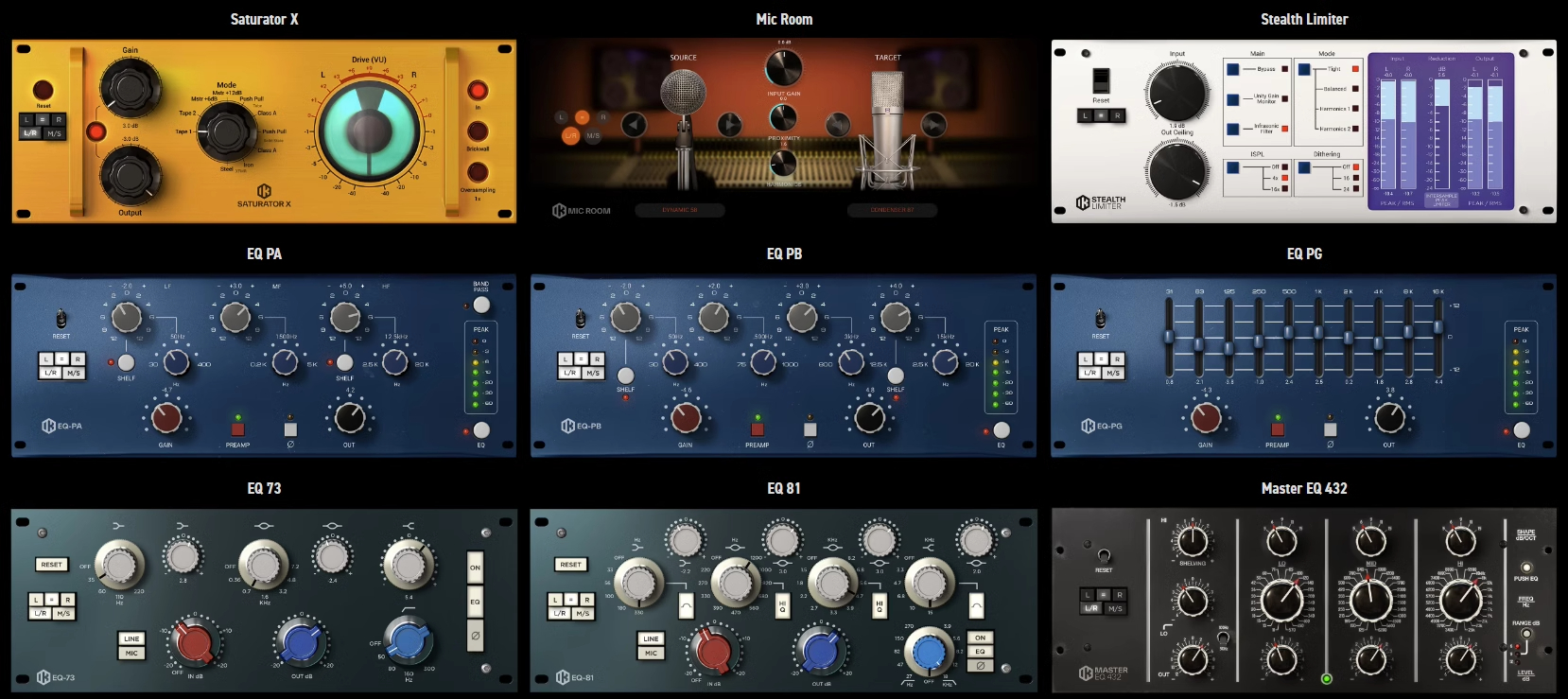
Task: Toggle Preamp button on EQ PG
Action: point(1278,429)
